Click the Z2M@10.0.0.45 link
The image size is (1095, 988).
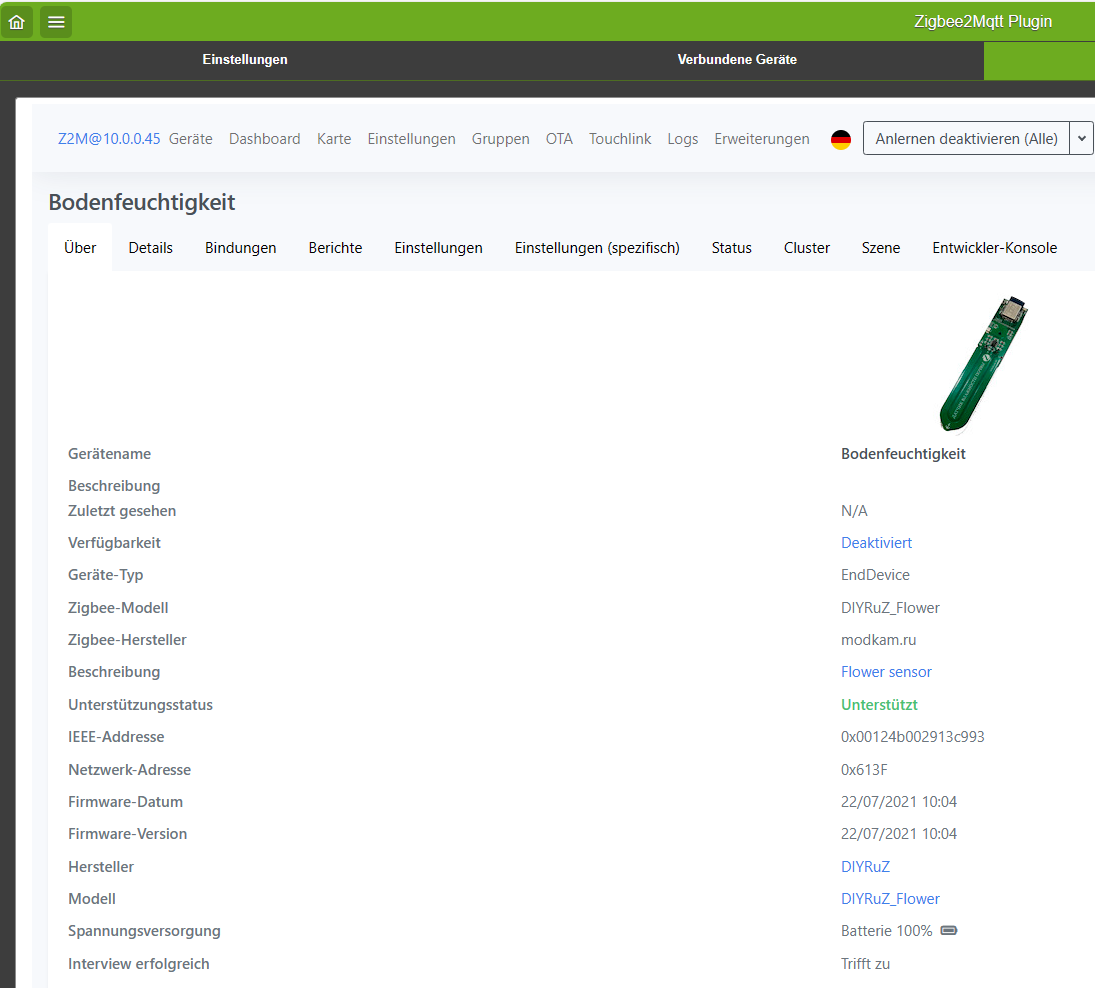point(109,139)
